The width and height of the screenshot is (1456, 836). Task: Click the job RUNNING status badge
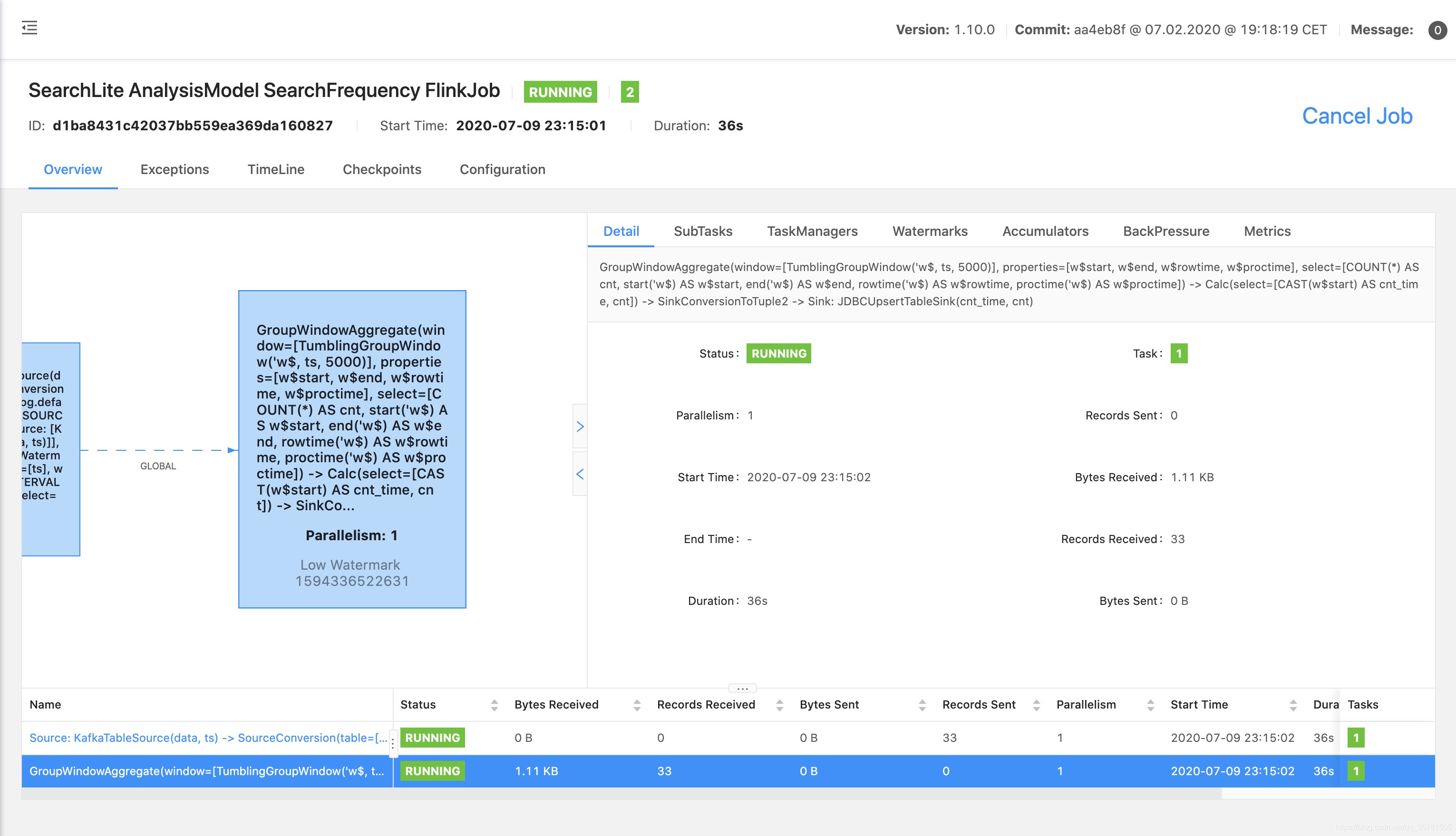pyautogui.click(x=560, y=92)
